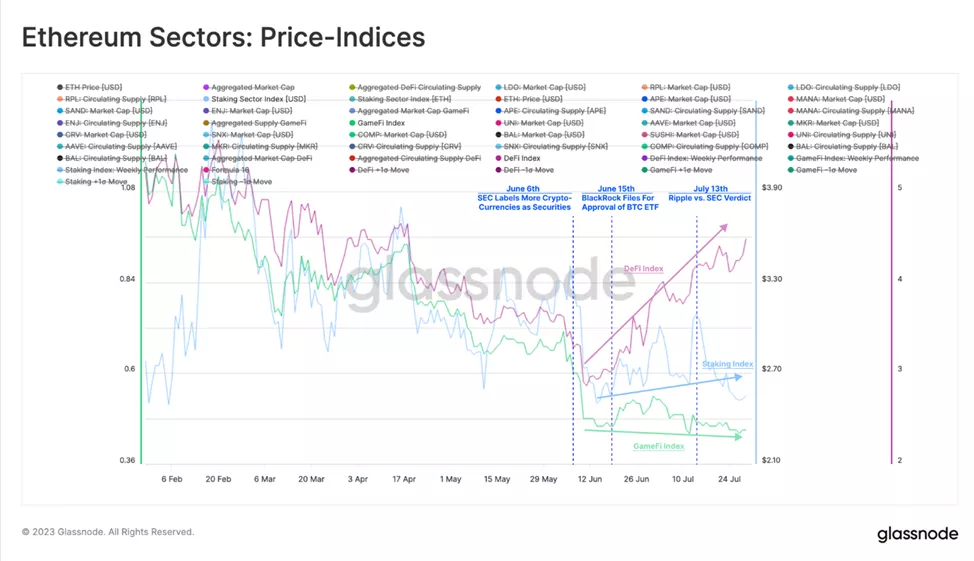Toggle DeFi Index legend entry
The height and width of the screenshot is (561, 974).
click(x=523, y=159)
